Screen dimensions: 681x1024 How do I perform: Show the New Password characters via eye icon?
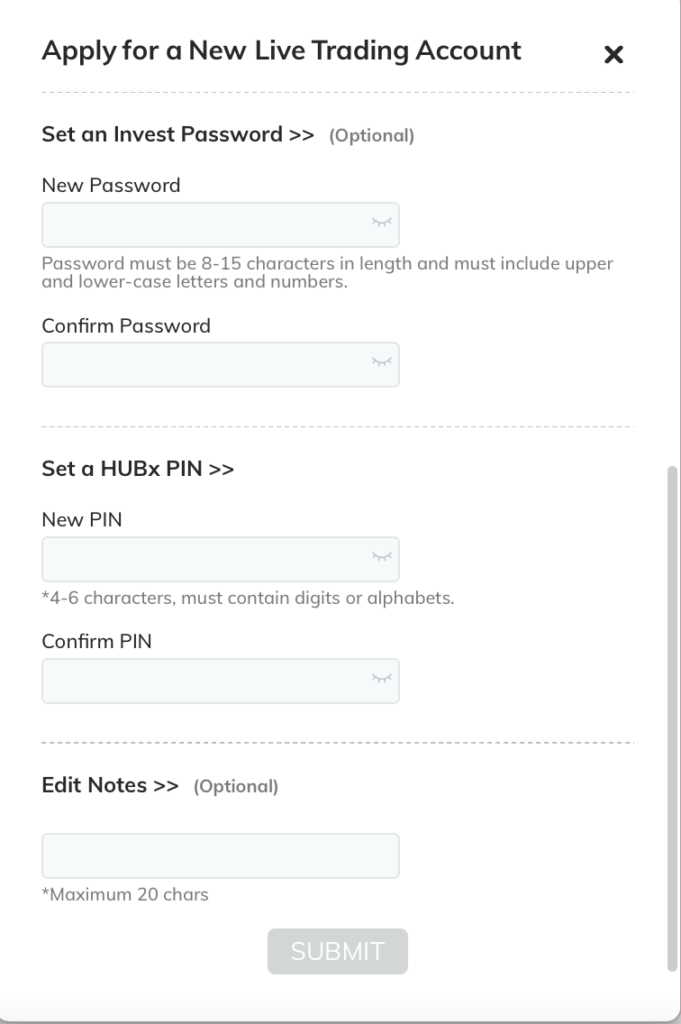(x=381, y=223)
